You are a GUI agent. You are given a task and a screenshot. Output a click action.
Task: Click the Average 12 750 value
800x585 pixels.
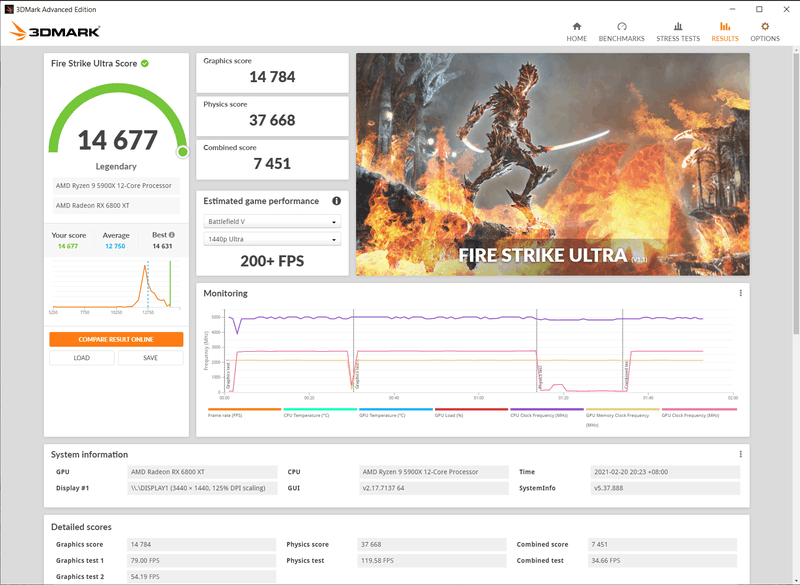[115, 246]
